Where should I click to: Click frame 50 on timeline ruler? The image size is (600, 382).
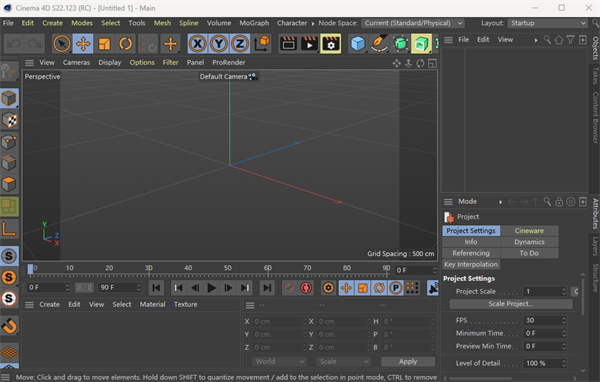click(x=228, y=268)
